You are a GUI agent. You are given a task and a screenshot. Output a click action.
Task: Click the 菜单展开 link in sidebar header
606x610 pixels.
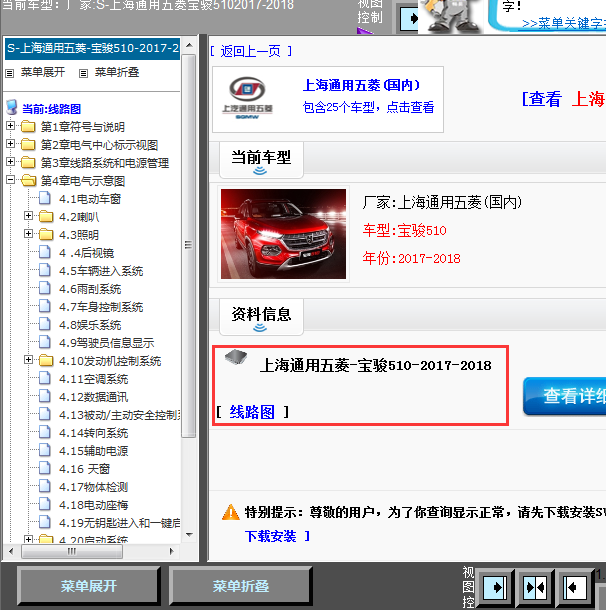pos(43,72)
